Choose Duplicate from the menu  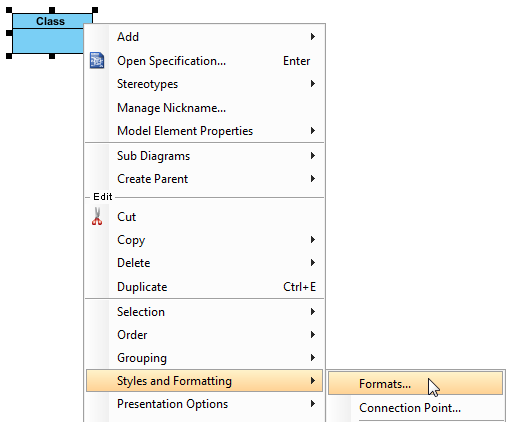204,287
